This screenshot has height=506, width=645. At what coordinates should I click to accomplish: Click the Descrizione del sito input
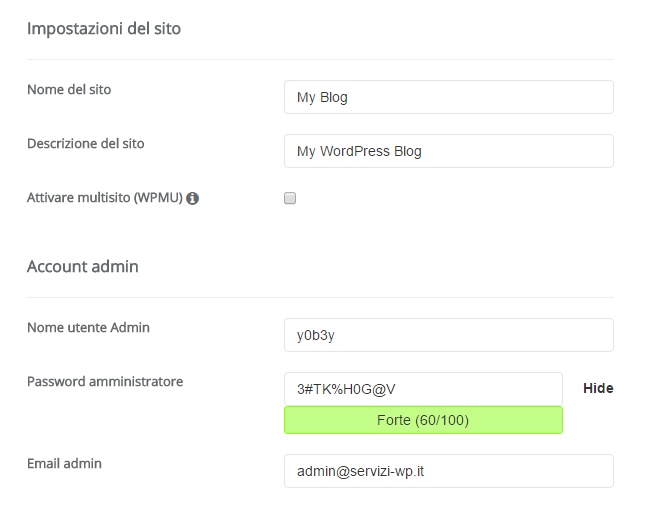[448, 151]
